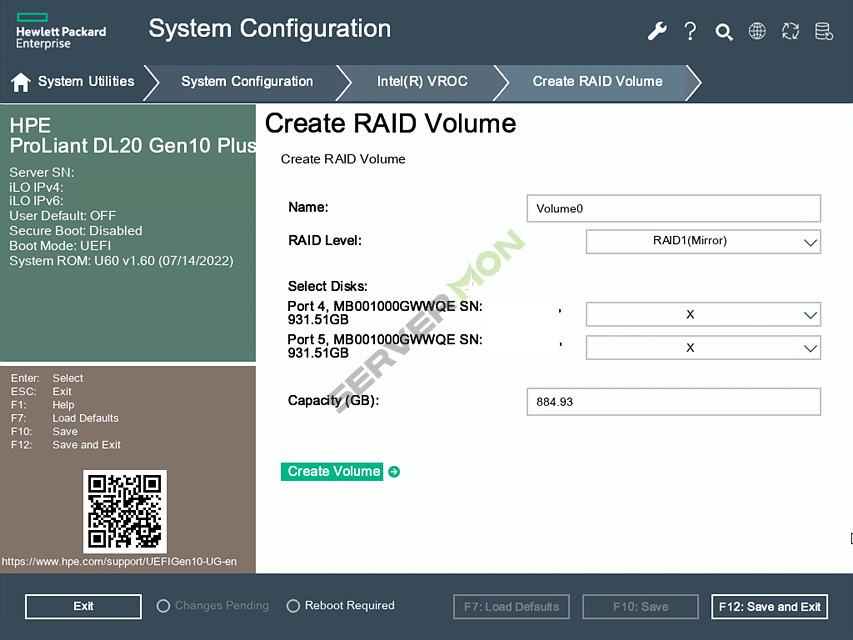Click the Create Volume button
Viewport: 853px width, 640px height.
pos(332,472)
